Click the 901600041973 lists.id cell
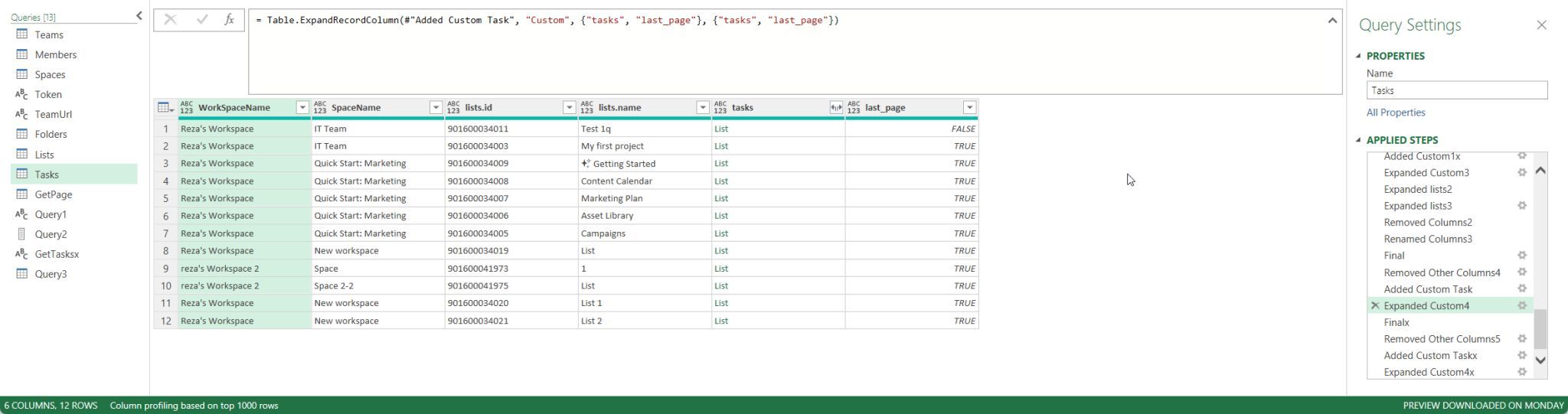This screenshot has height=414, width=1568. point(511,269)
